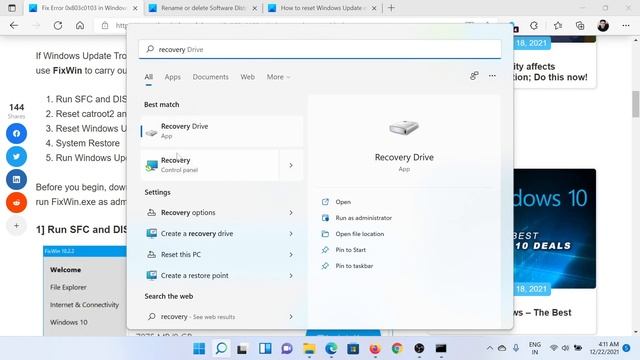The image size is (640, 360).
Task: Click Open file location
Action: [x=360, y=234]
